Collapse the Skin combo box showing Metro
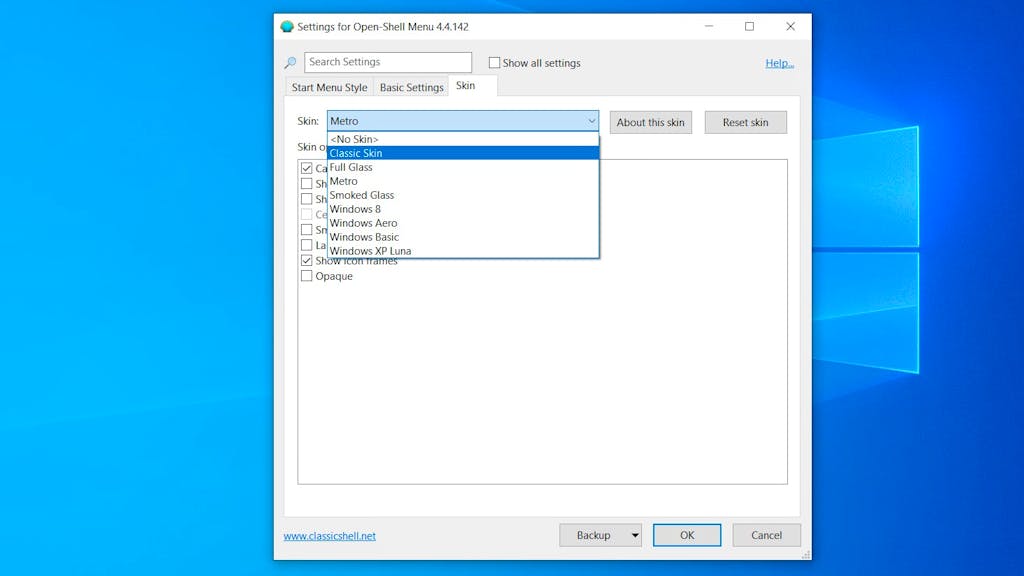This screenshot has width=1024, height=576. coord(462,121)
